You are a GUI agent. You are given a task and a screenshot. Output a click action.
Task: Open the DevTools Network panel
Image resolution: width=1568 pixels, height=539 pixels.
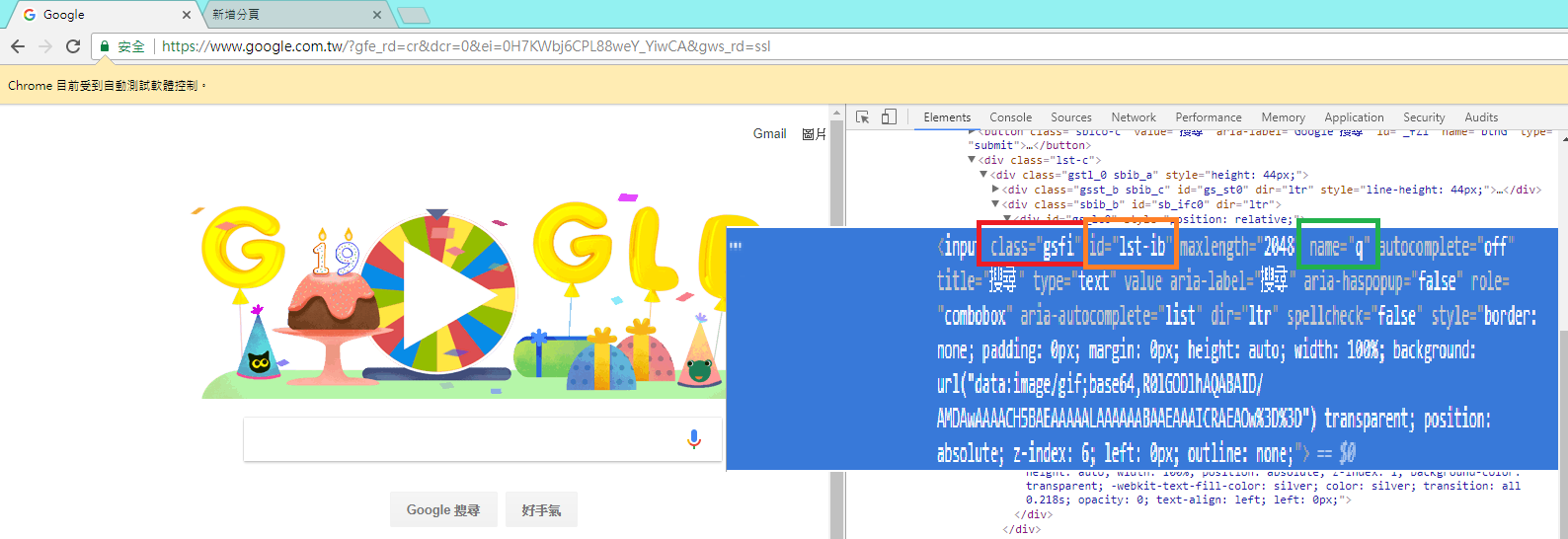tap(1134, 116)
